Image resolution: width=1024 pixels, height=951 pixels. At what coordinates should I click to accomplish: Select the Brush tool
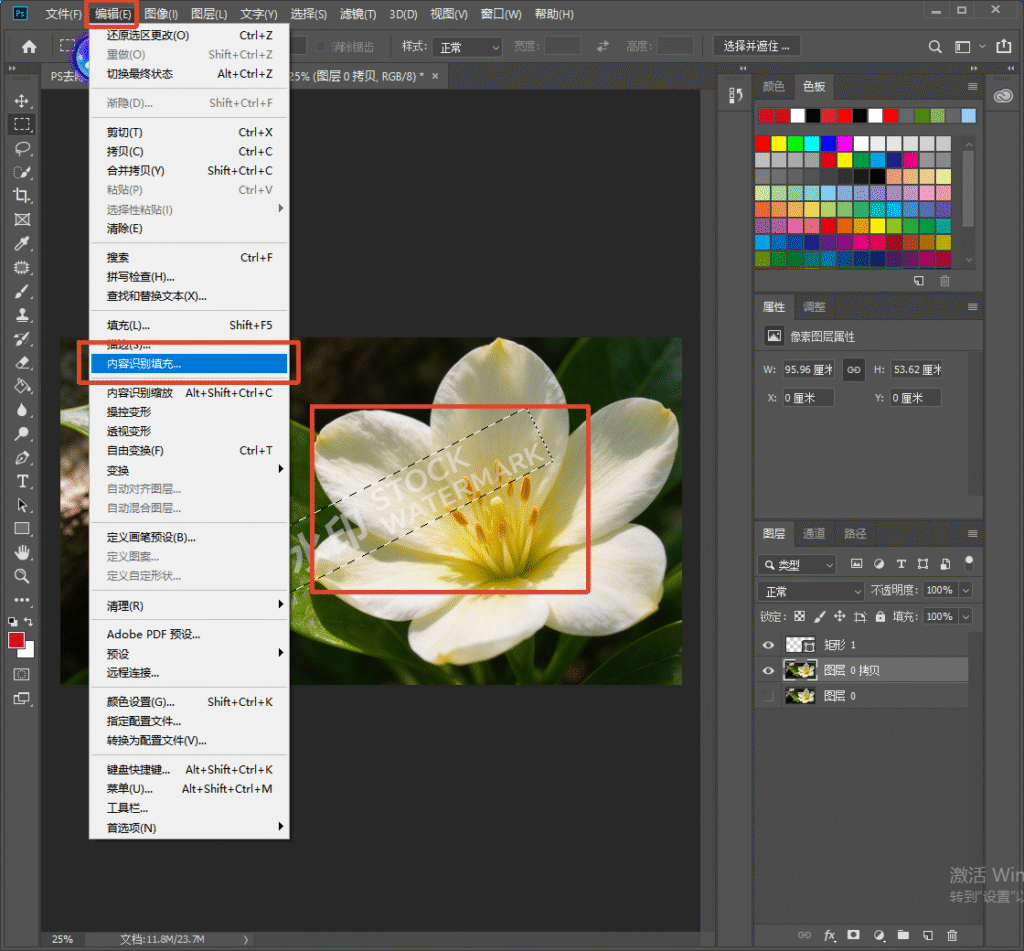pyautogui.click(x=22, y=291)
